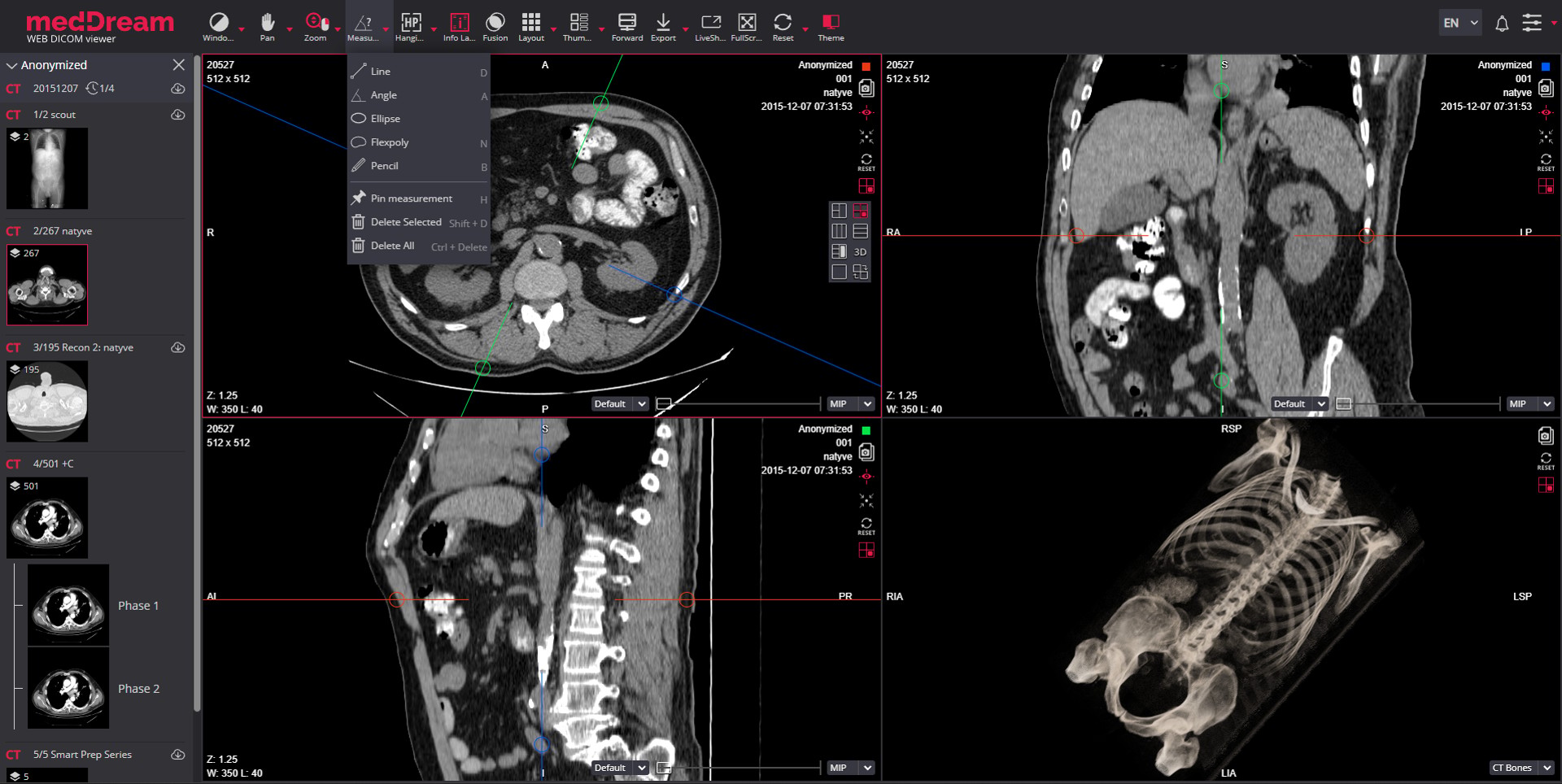The width and height of the screenshot is (1562, 784).
Task: Open the CT Bones preset dropdown
Action: coord(1522,768)
